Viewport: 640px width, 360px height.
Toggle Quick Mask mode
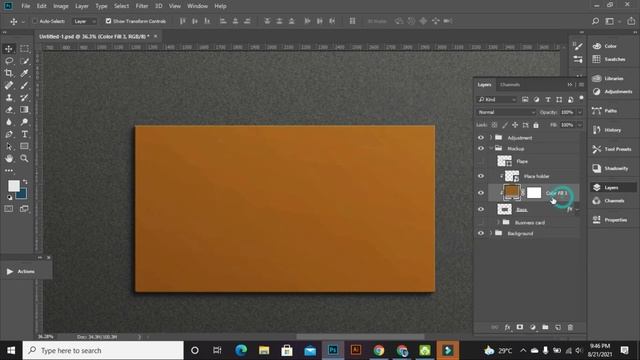click(x=9, y=209)
